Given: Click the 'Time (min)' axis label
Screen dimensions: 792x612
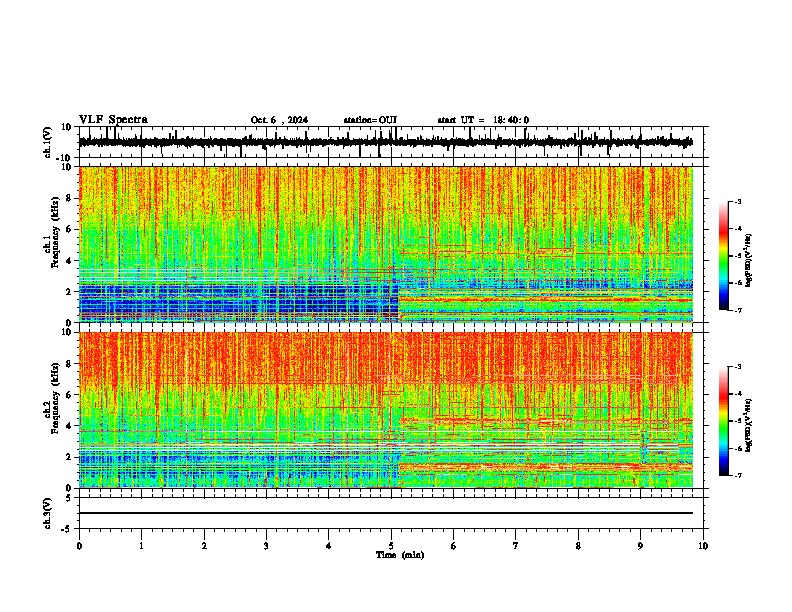Looking at the screenshot, I should coord(400,555).
